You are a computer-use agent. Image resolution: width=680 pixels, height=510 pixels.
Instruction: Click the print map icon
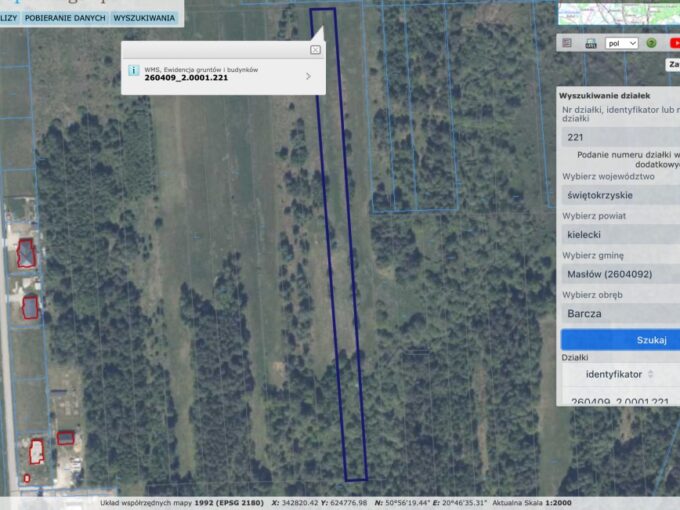(591, 43)
